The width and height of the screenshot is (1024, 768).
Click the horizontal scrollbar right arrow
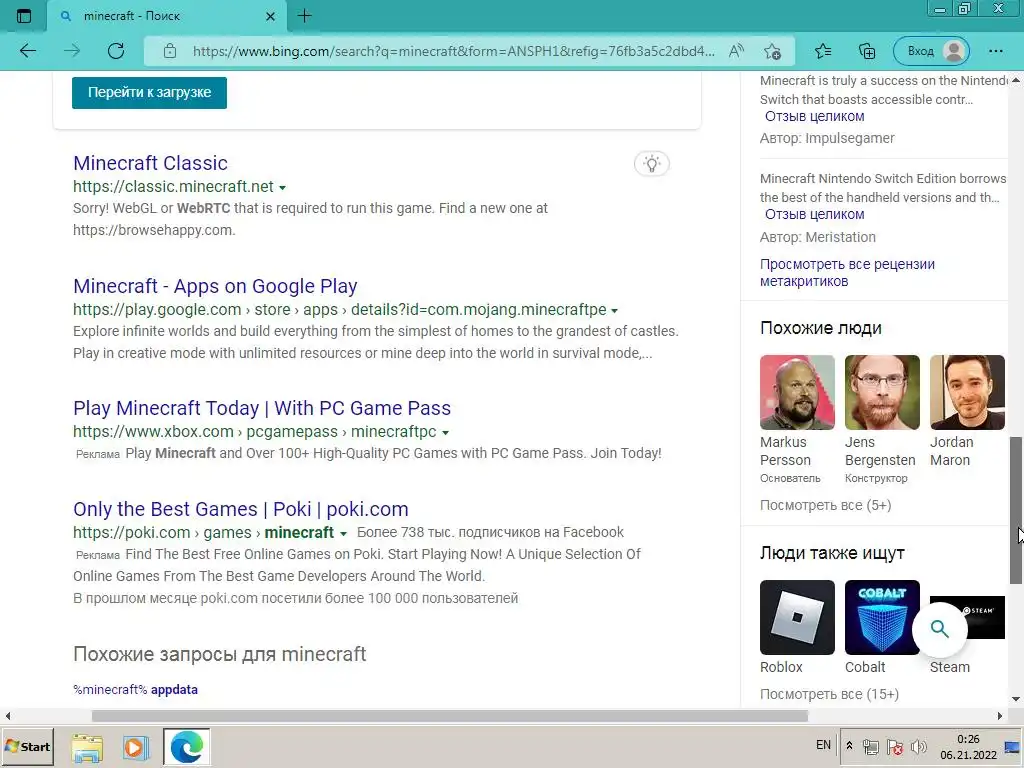(x=1000, y=716)
